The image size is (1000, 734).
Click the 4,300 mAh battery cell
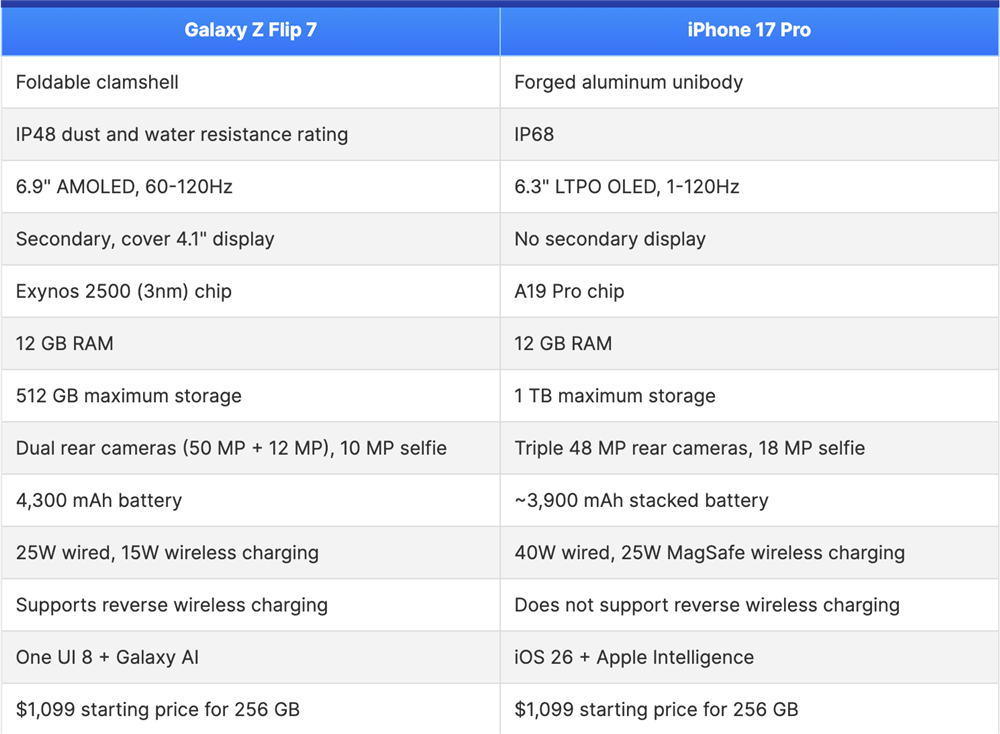pos(99,500)
